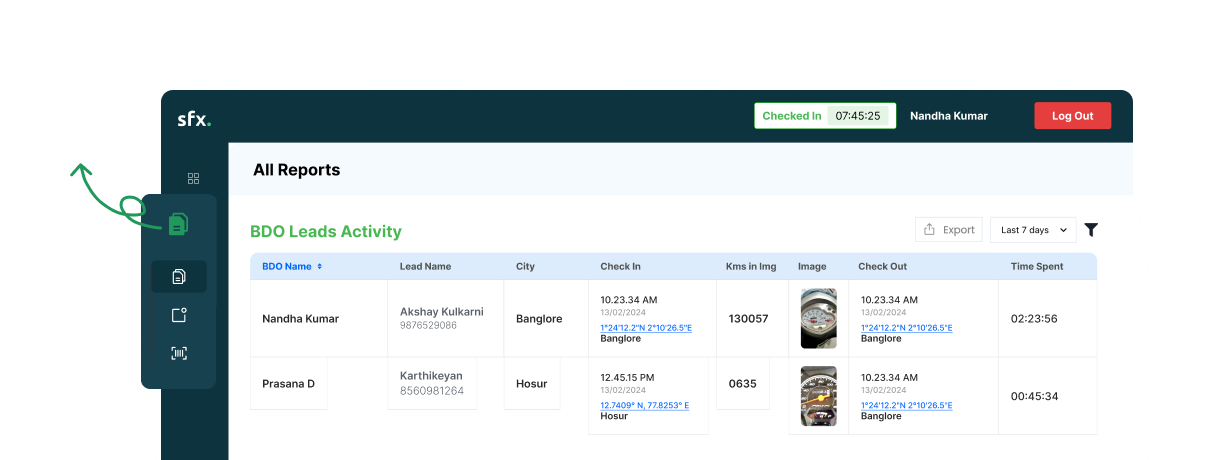
Task: Click the funnel filter icon
Action: pos(1091,230)
